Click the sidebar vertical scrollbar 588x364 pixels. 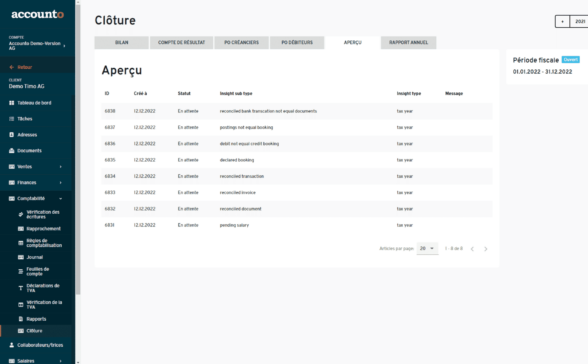click(x=78, y=150)
